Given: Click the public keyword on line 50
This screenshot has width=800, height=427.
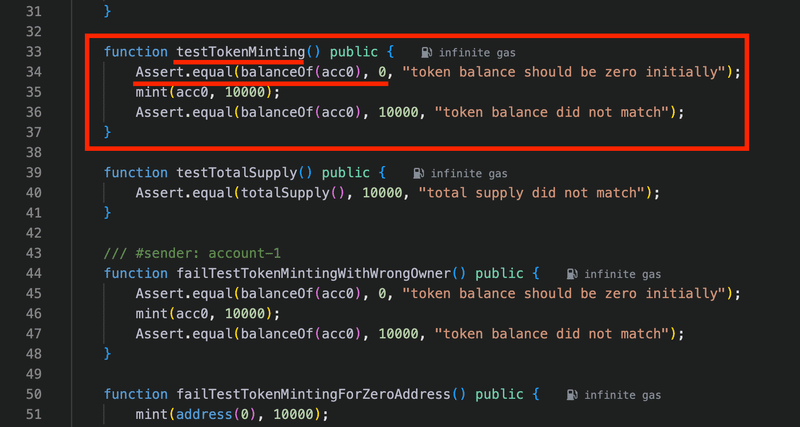Looking at the screenshot, I should (499, 394).
